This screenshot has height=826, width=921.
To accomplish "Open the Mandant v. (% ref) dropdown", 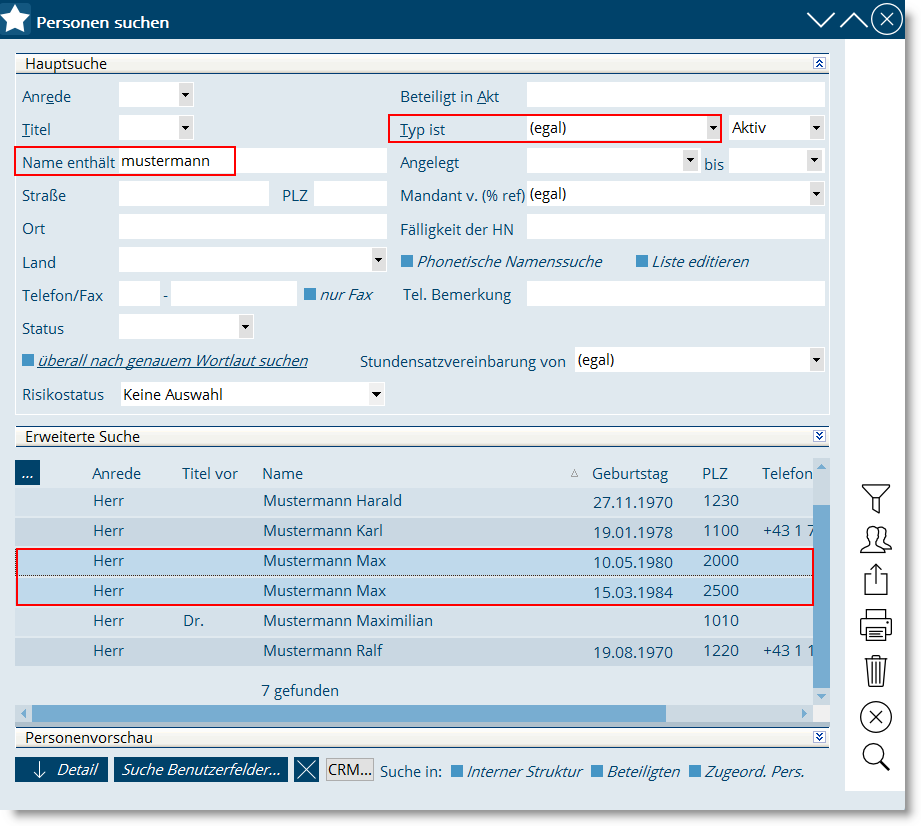I will [816, 194].
